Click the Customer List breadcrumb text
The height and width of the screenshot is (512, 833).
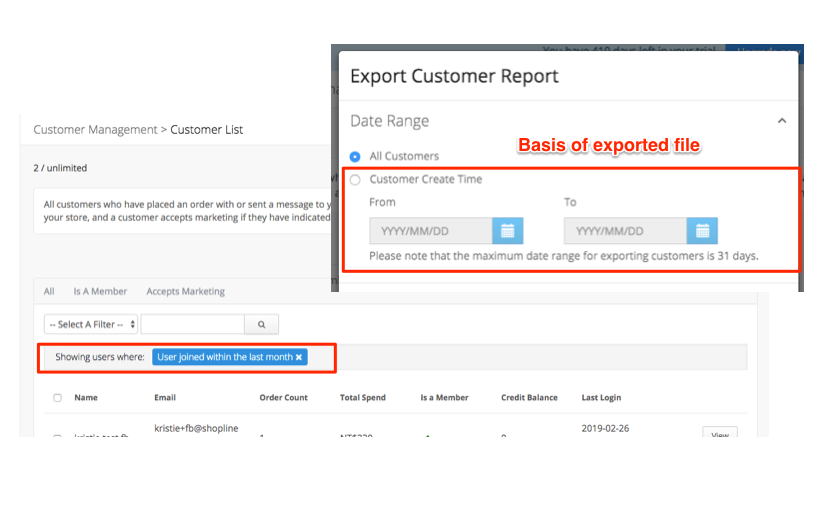(x=207, y=130)
